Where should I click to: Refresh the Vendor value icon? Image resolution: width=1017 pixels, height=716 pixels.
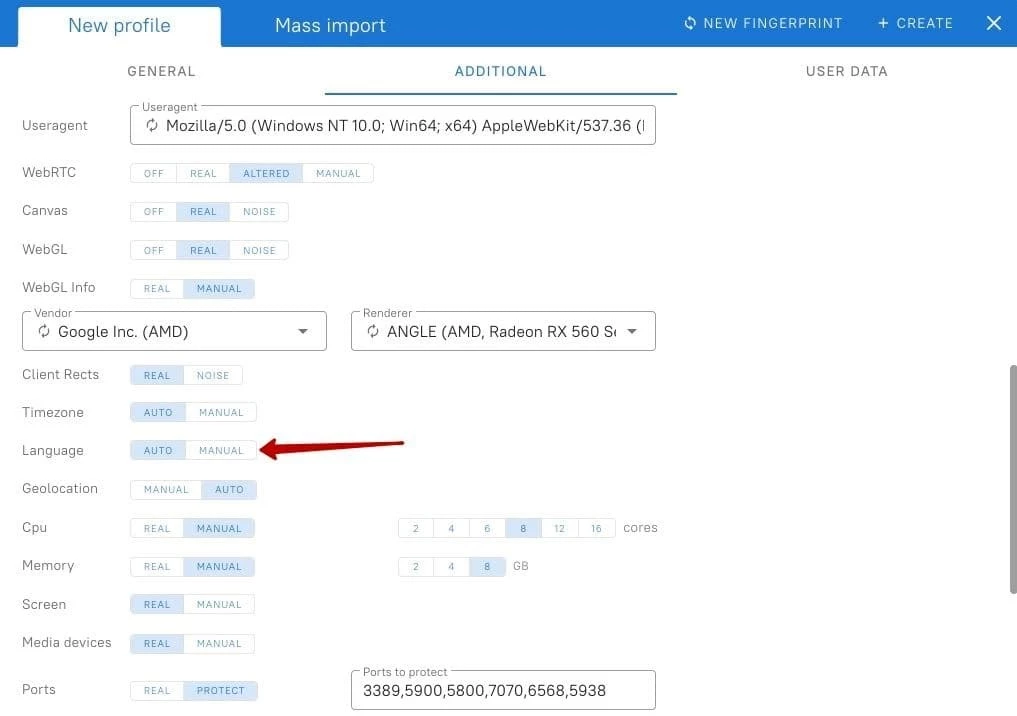tap(44, 331)
